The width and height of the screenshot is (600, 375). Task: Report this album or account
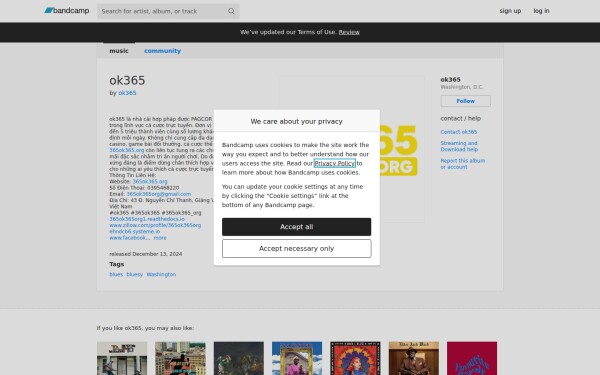pyautogui.click(x=462, y=164)
